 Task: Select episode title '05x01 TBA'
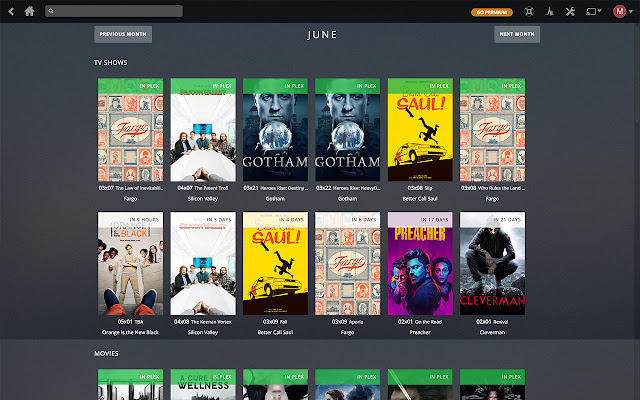click(x=131, y=322)
